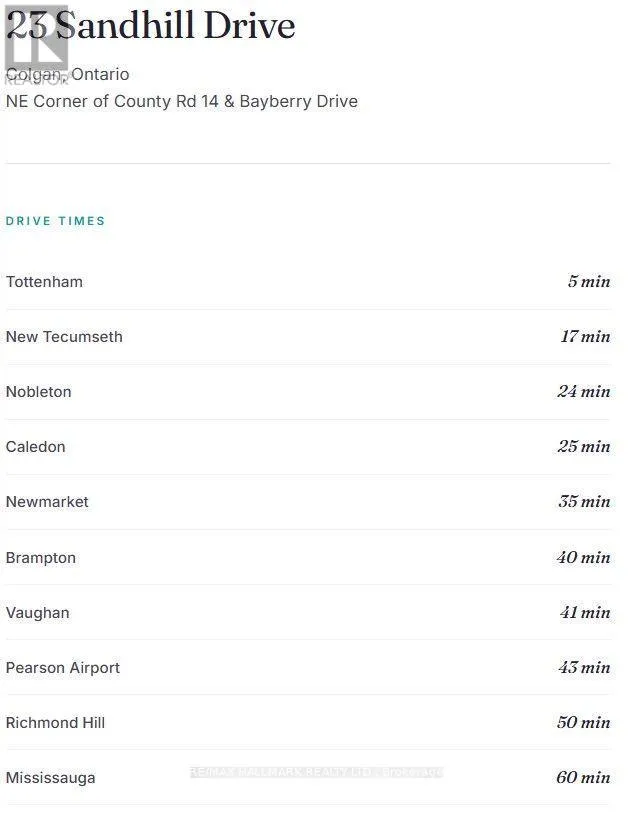Viewport: 633px width, 828px height.
Task: Select the Mississauga destination
Action: pyautogui.click(x=51, y=778)
